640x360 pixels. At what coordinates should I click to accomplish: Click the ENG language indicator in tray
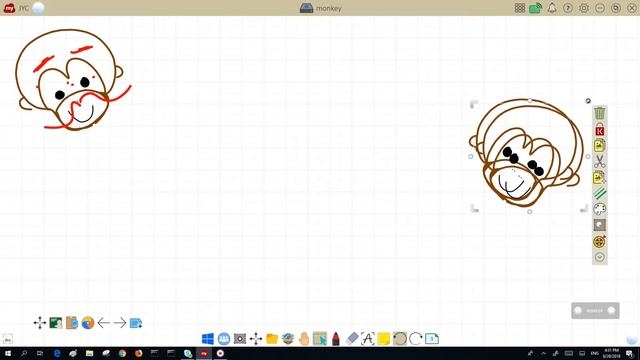[595, 353]
